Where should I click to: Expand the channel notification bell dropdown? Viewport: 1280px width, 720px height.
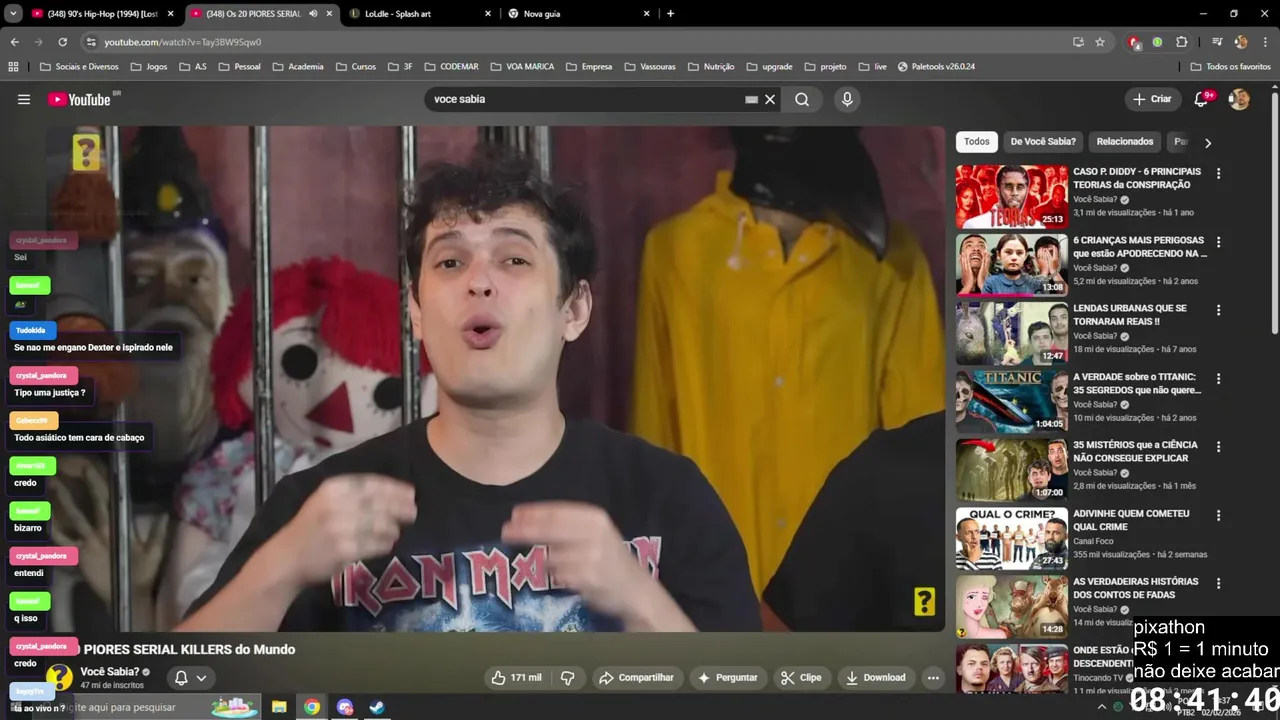[190, 677]
